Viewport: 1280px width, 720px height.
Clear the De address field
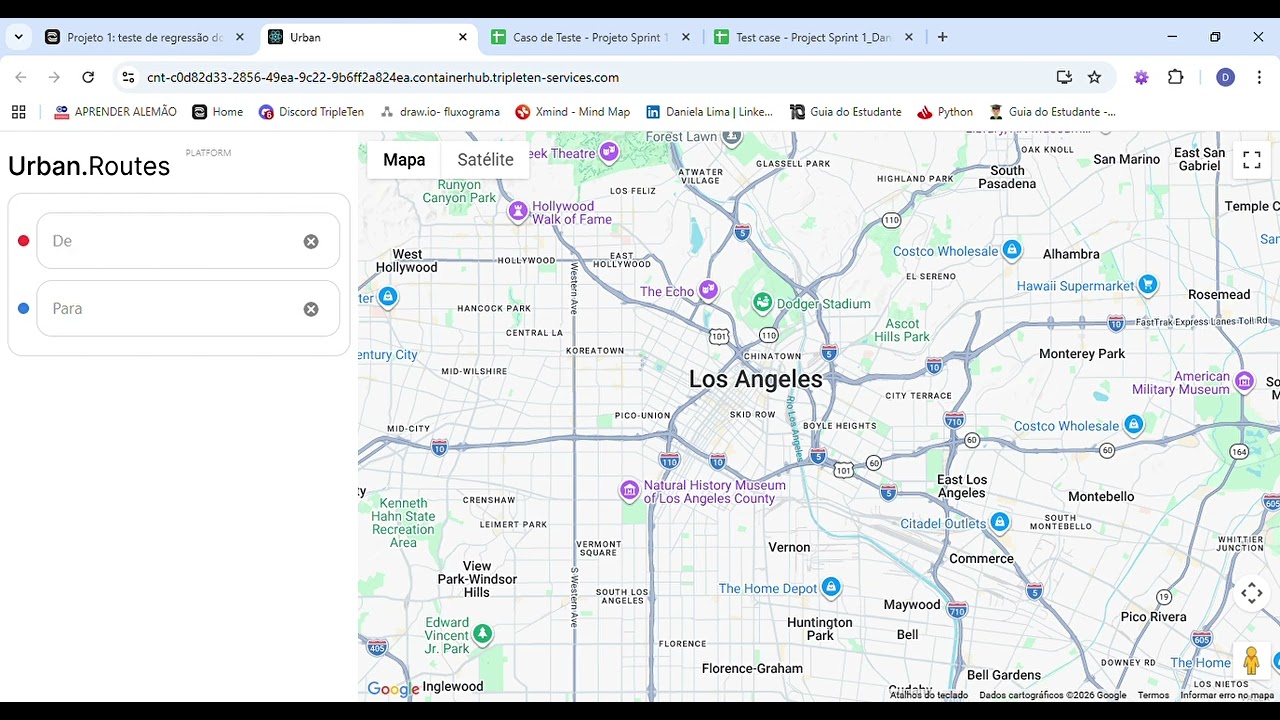click(x=311, y=241)
